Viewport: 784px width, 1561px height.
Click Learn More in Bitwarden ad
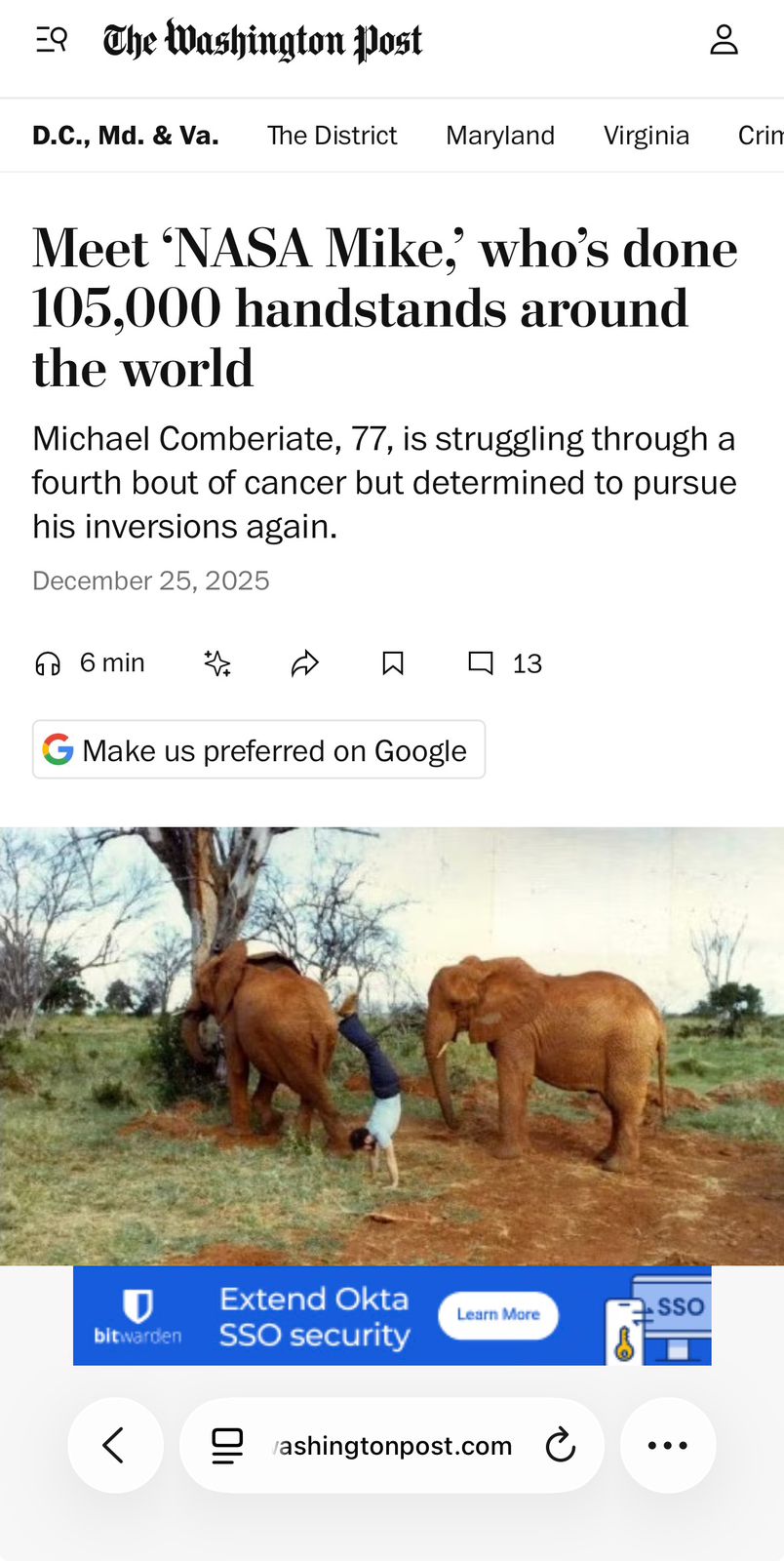point(498,1314)
